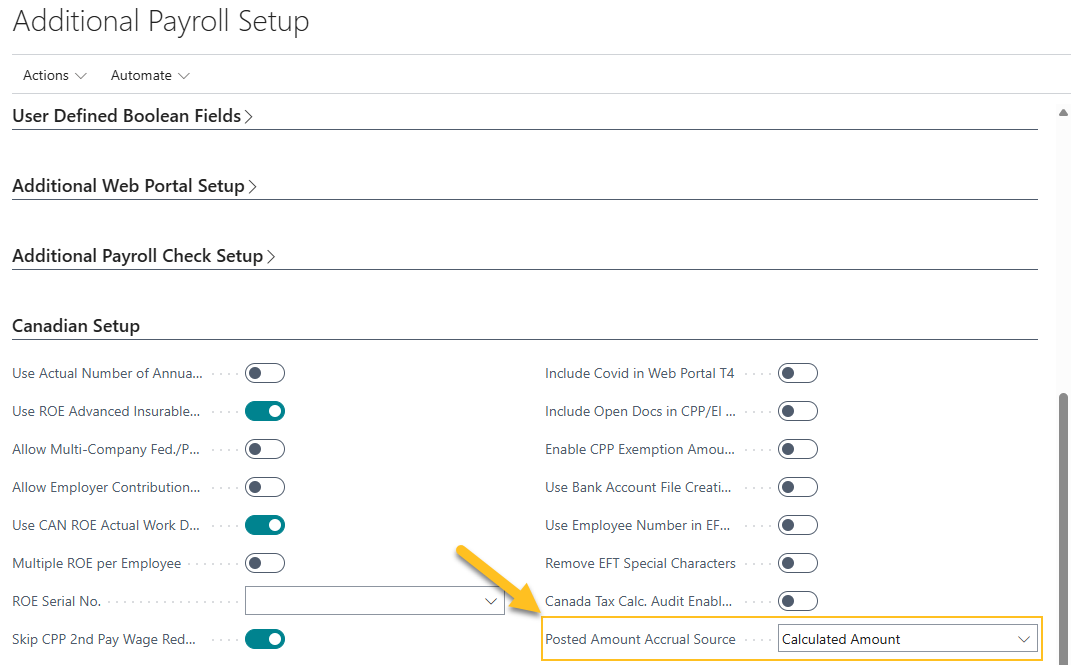Disable Use ROE Advanced Insurable toggle
The width and height of the screenshot is (1082, 665).
coord(264,410)
